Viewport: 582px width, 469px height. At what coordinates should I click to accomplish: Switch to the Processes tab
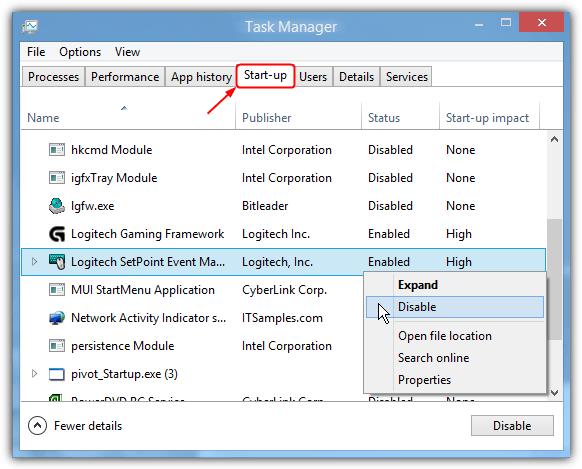click(53, 77)
